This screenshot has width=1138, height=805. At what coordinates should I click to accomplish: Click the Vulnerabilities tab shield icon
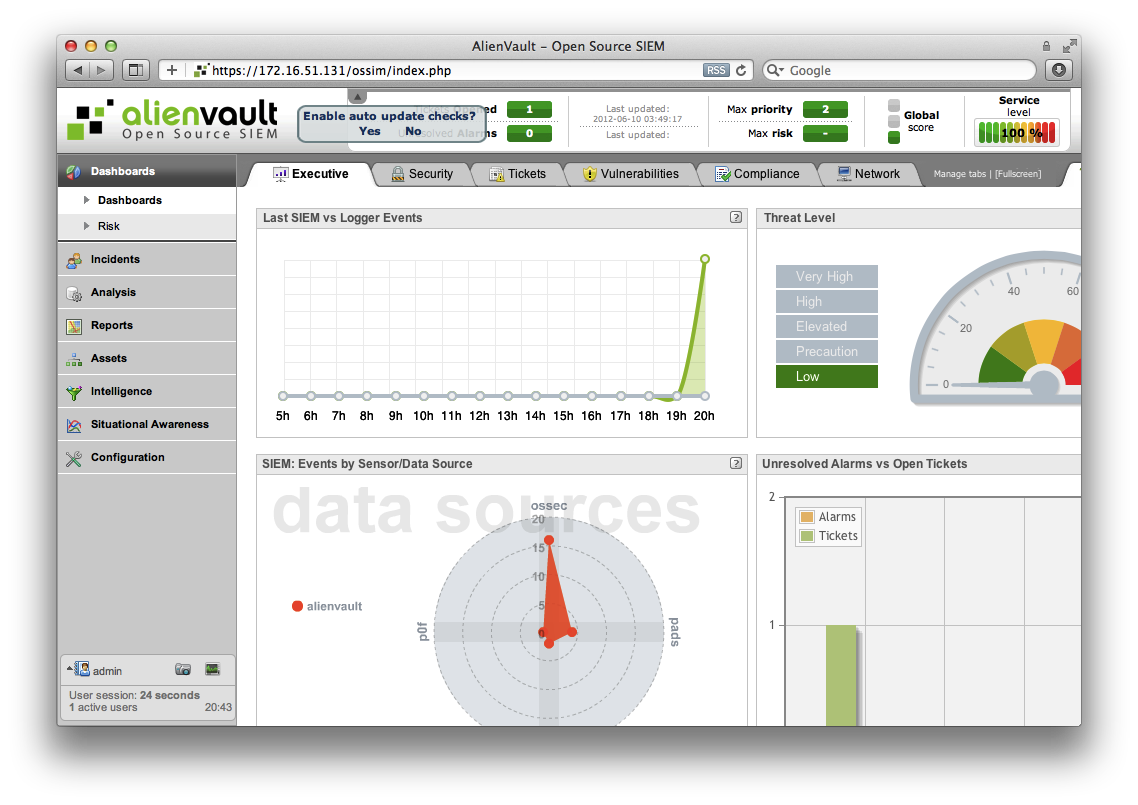(x=589, y=174)
